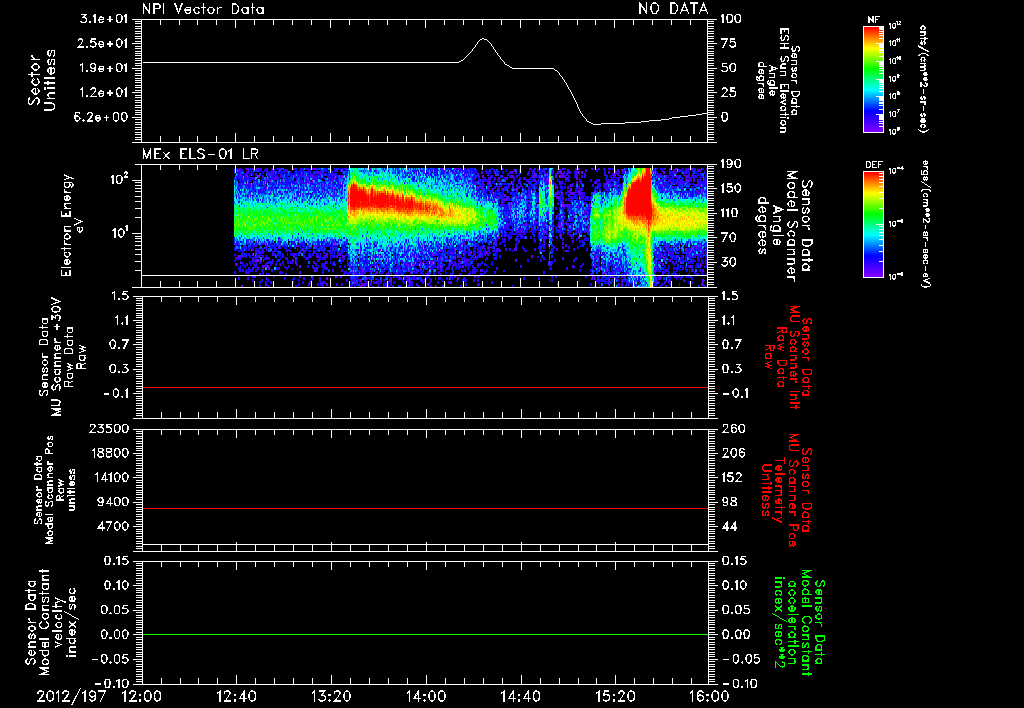
Task: Click the '110' scanner angle tick label
Action: 731,213
